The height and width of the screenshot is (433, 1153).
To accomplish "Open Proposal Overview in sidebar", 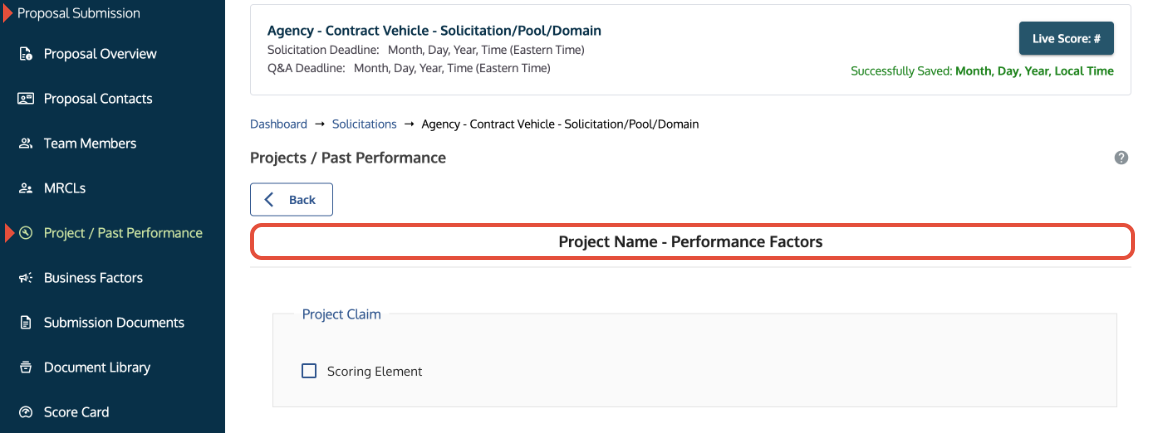I will point(100,54).
